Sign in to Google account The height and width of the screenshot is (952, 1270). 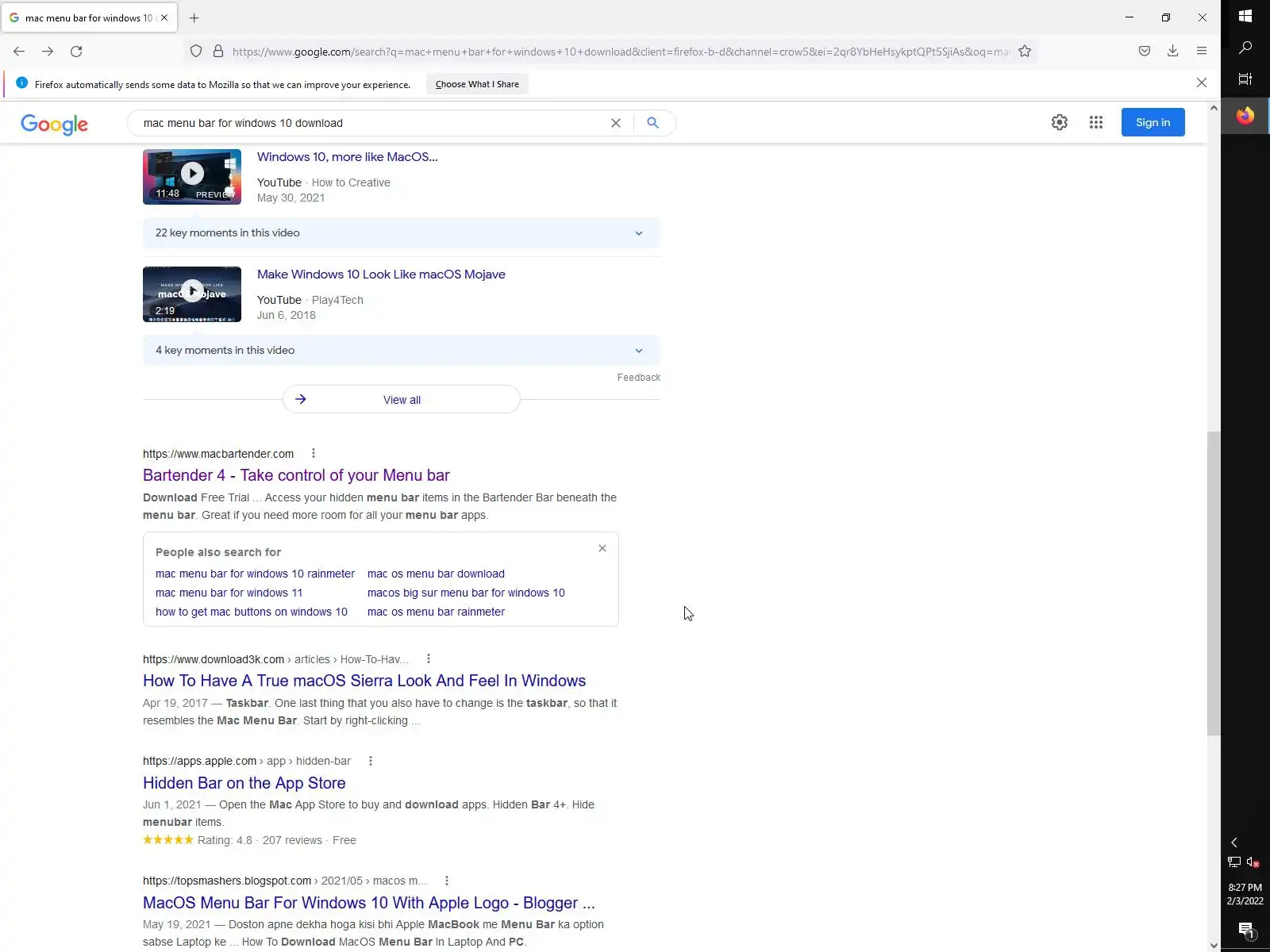1153,122
